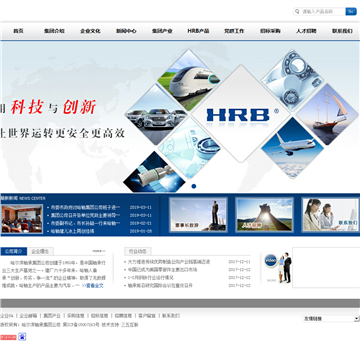Click the HRB logo diamond in banner
The image size is (360, 360).
pyautogui.click(x=241, y=114)
